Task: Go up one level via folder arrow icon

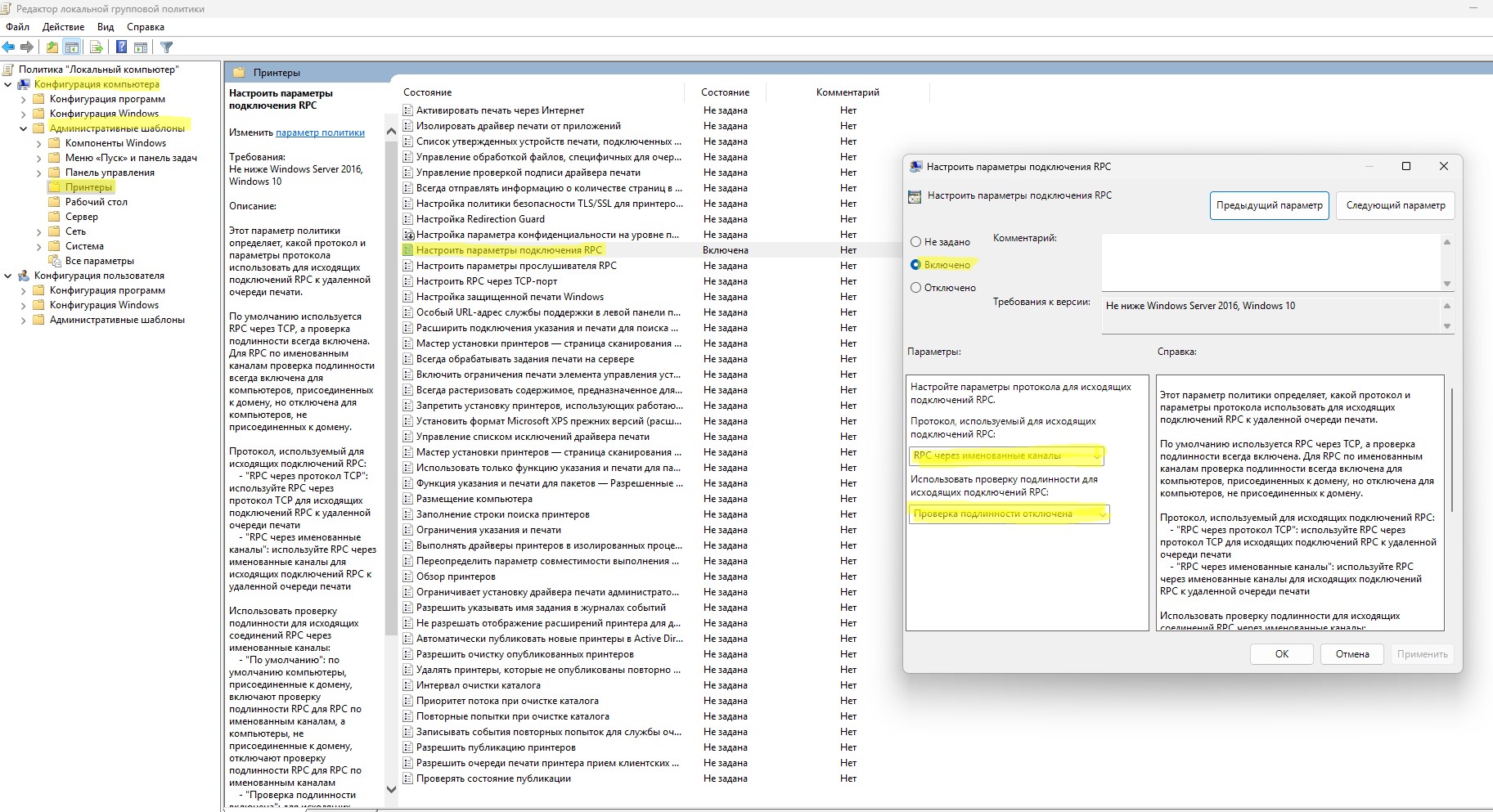Action: pos(52,47)
